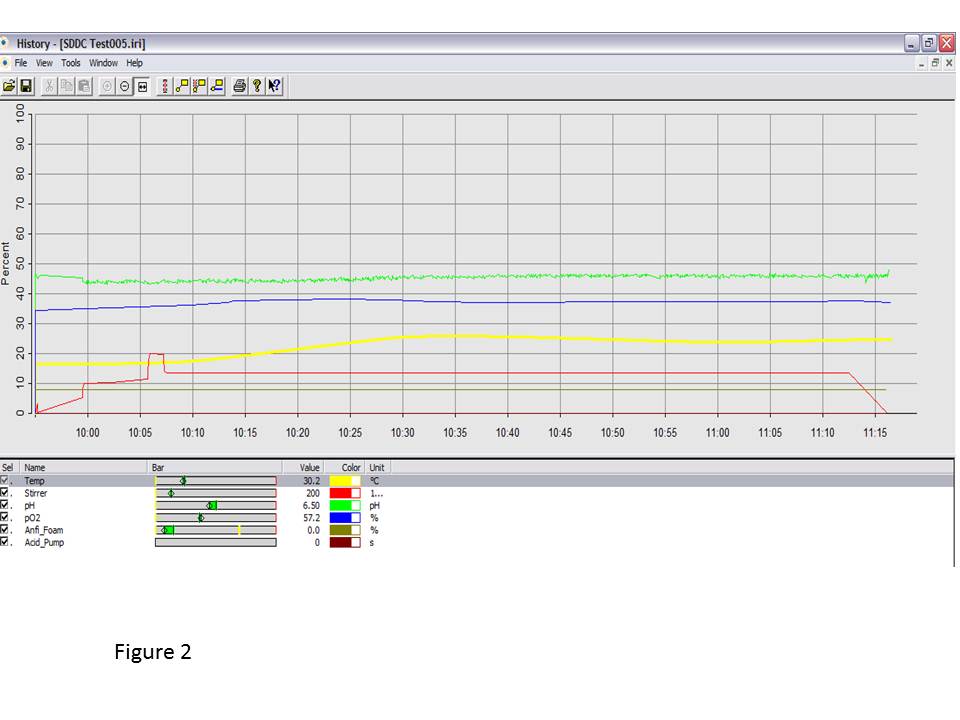Click the Save floppy disk icon
960x720 pixels.
(26, 86)
